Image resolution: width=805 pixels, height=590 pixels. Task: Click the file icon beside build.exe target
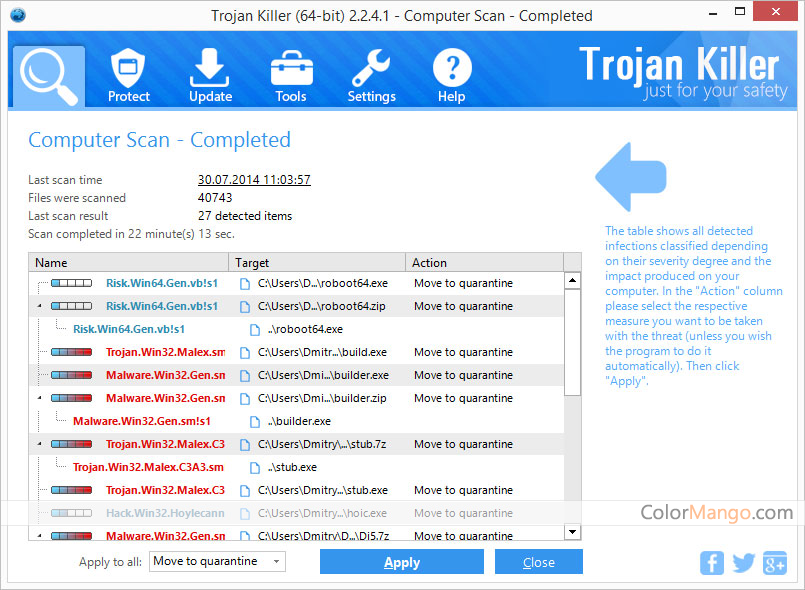click(245, 353)
